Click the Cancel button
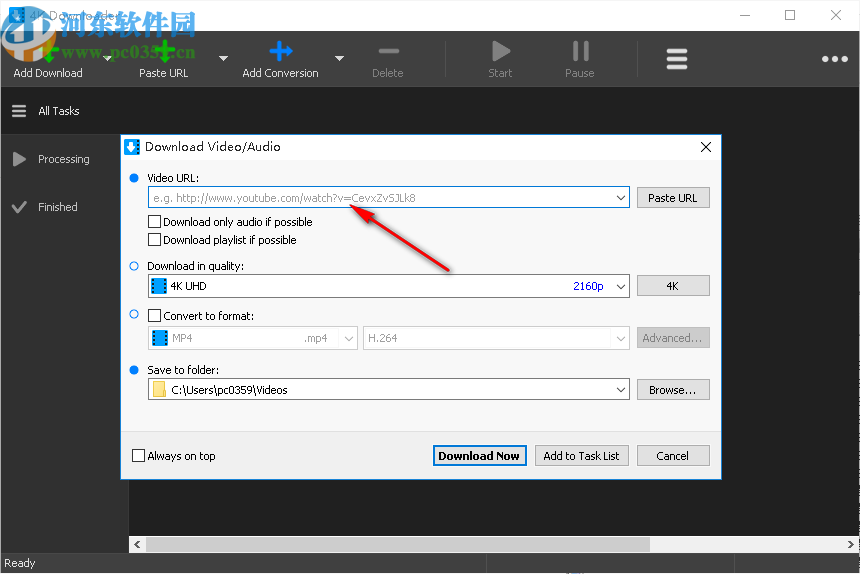860x574 pixels. 673,456
